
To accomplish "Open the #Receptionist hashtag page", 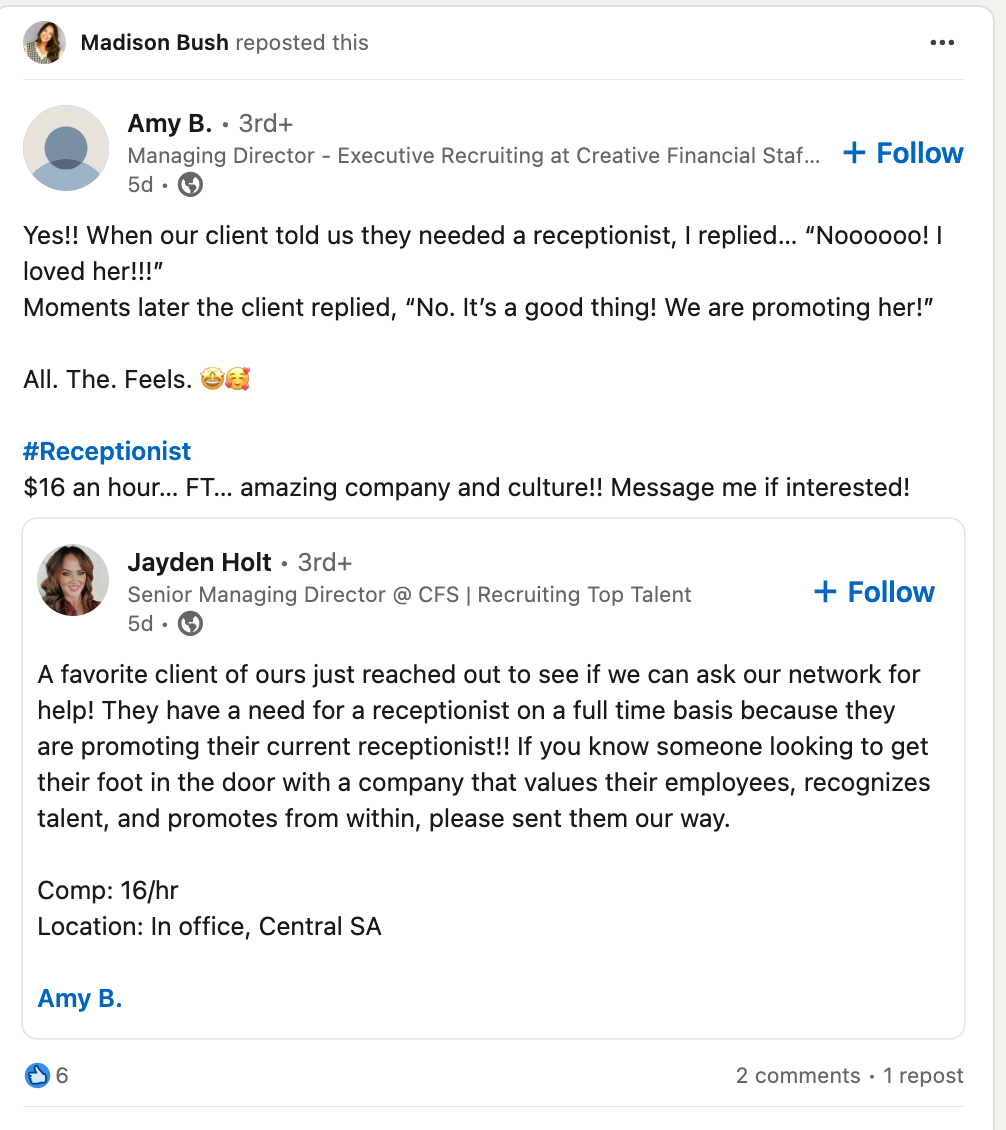I will (106, 451).
